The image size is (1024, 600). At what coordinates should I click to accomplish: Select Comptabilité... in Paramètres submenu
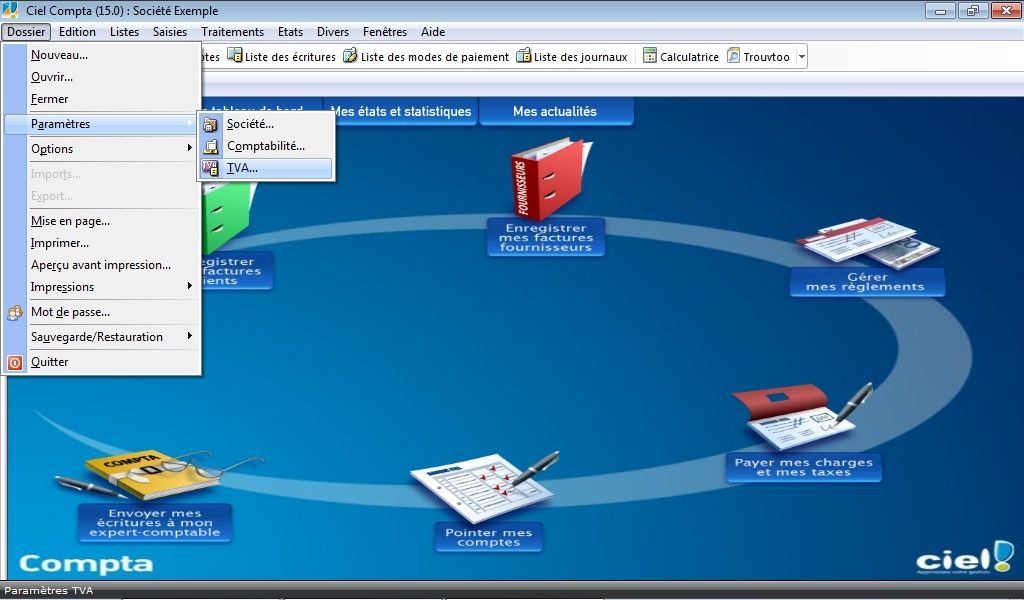pos(266,146)
